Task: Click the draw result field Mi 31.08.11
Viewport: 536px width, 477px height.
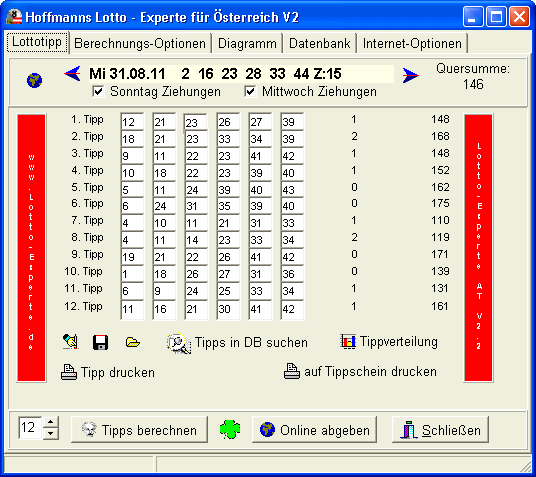Action: (241, 74)
